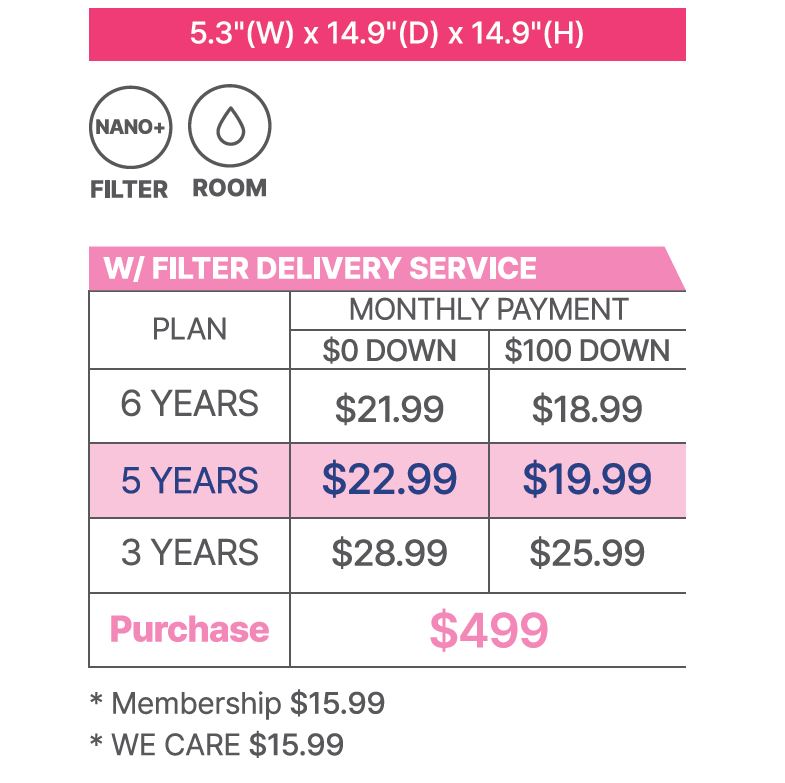
Task: Click the MONTHLY PAYMENT header
Action: [x=488, y=310]
